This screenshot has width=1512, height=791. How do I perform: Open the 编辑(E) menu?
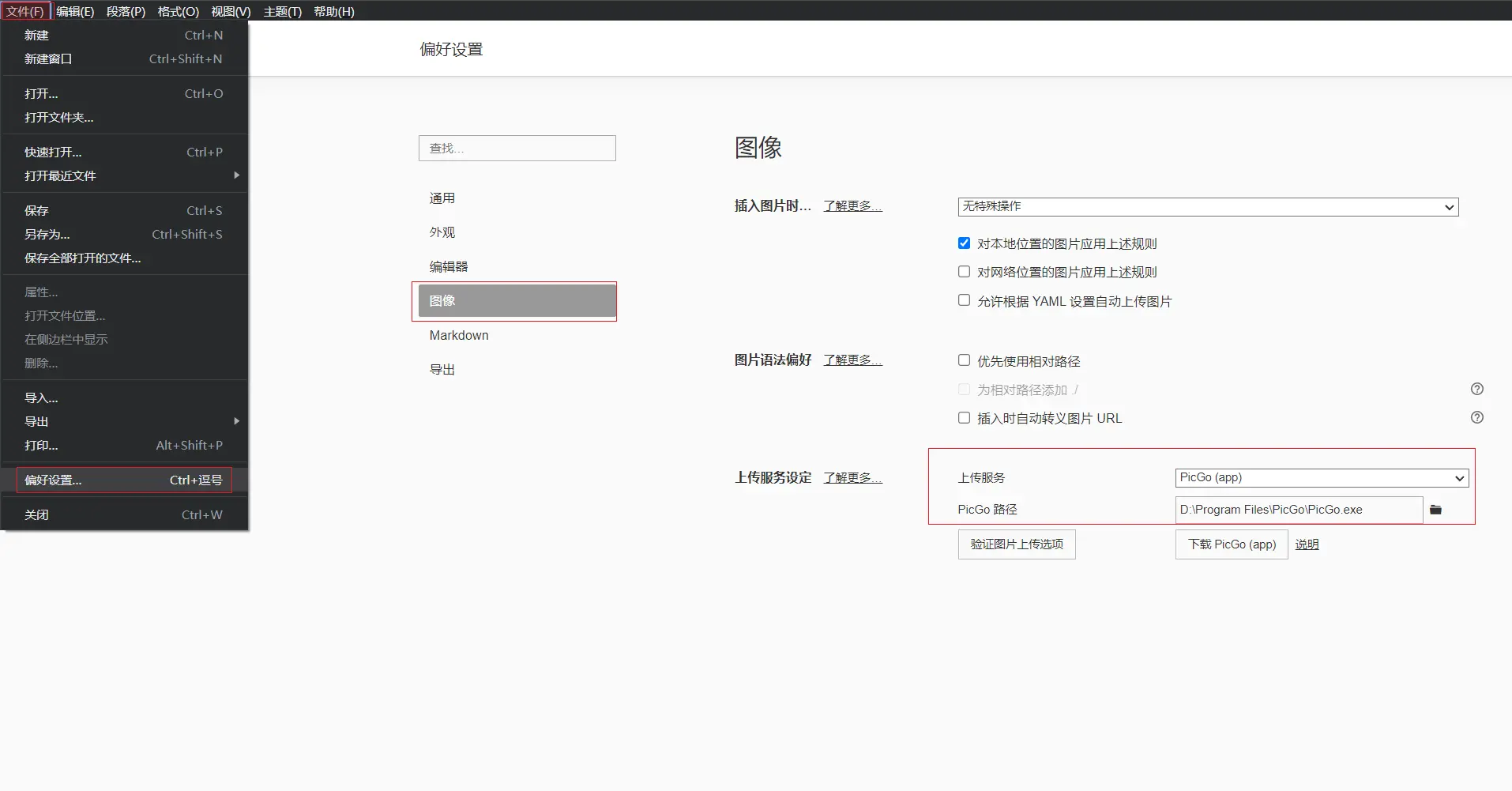coord(75,11)
